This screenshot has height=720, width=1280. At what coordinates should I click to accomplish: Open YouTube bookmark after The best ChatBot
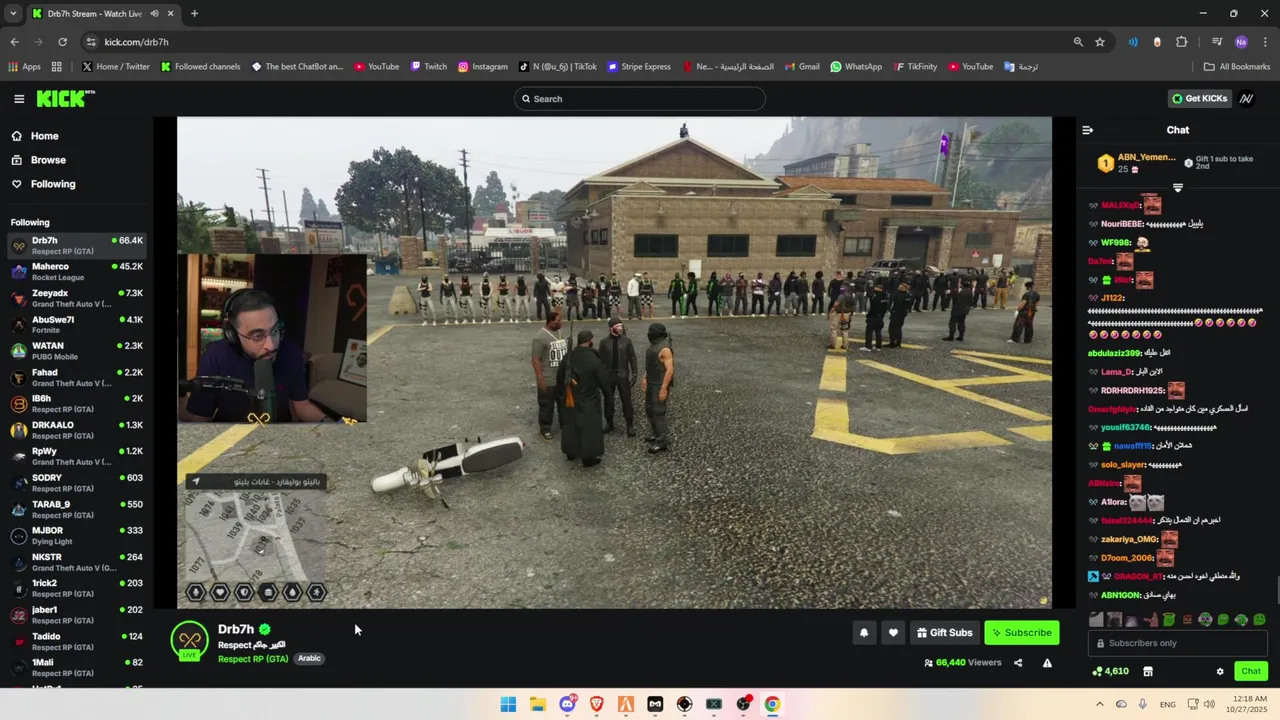[376, 67]
